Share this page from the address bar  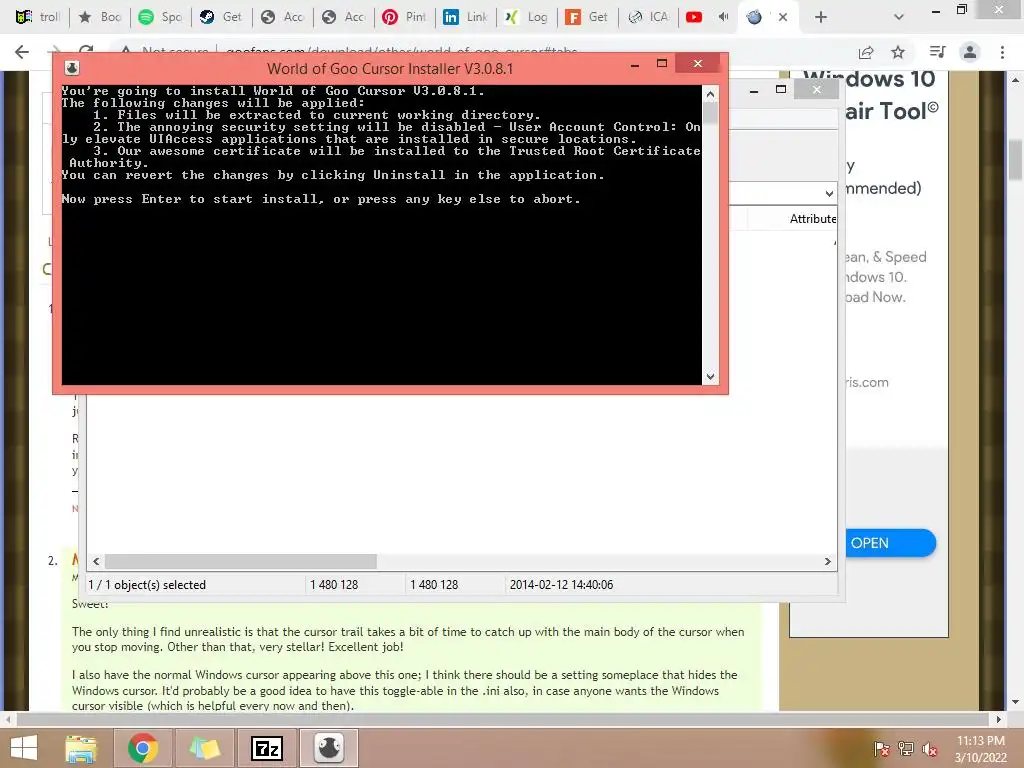867,52
